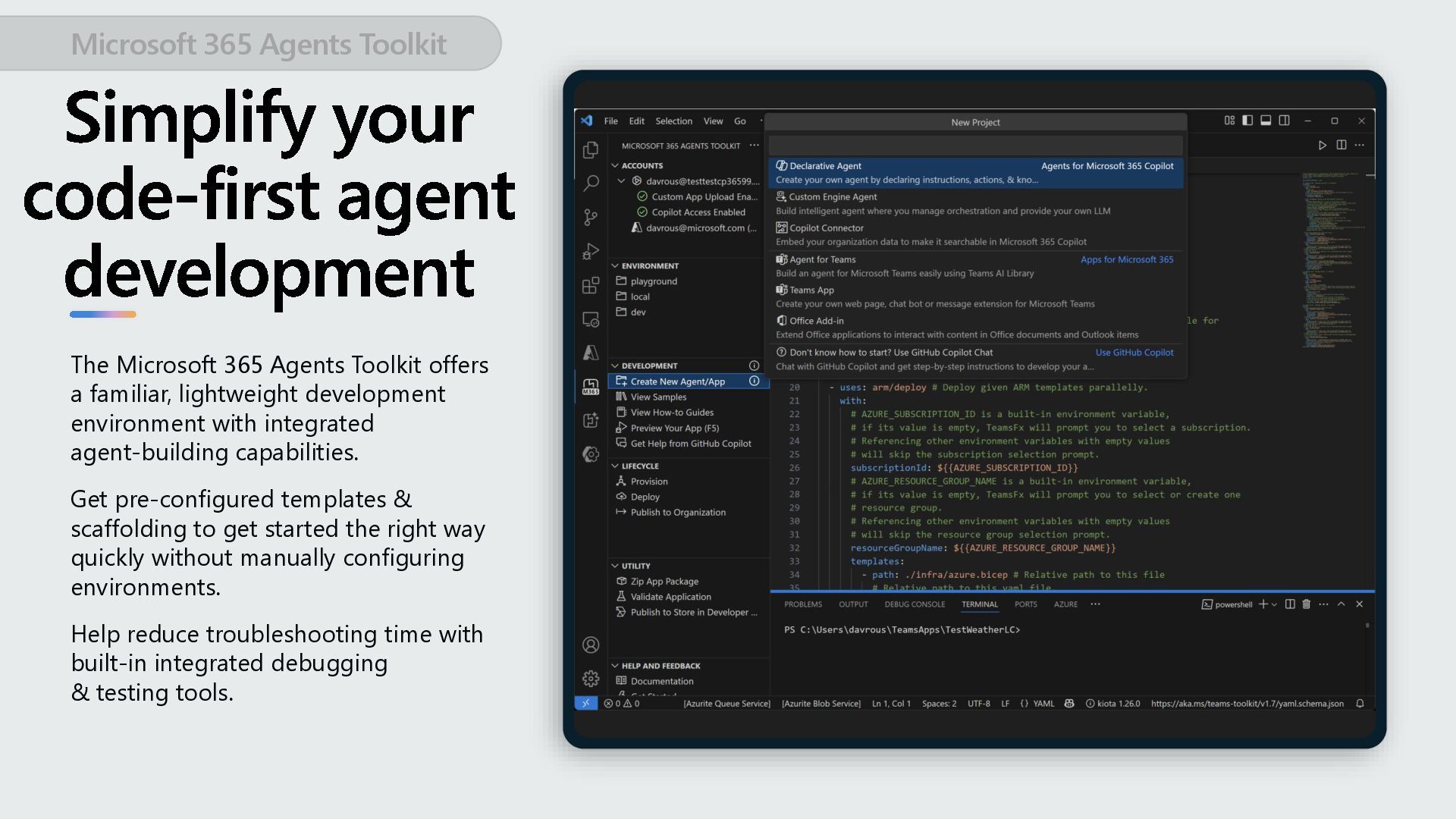
Task: Click the Use GitHub Copilot link
Action: click(1134, 353)
